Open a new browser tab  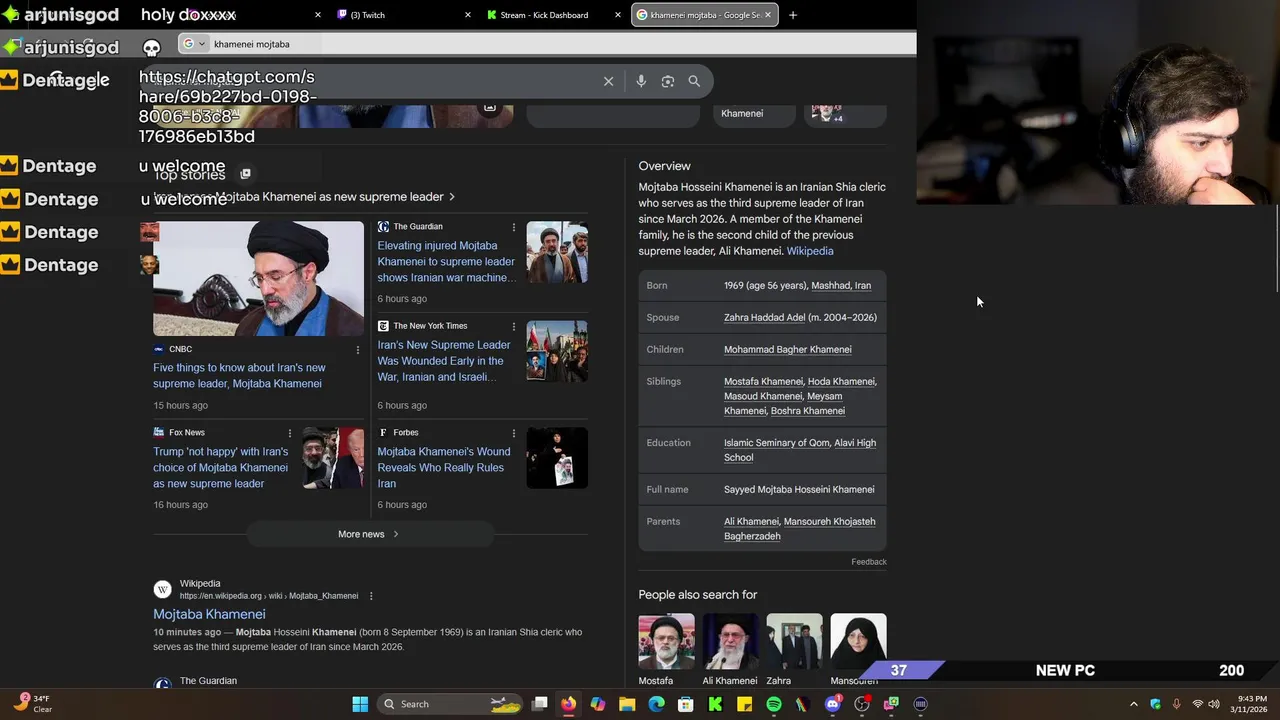click(x=793, y=15)
